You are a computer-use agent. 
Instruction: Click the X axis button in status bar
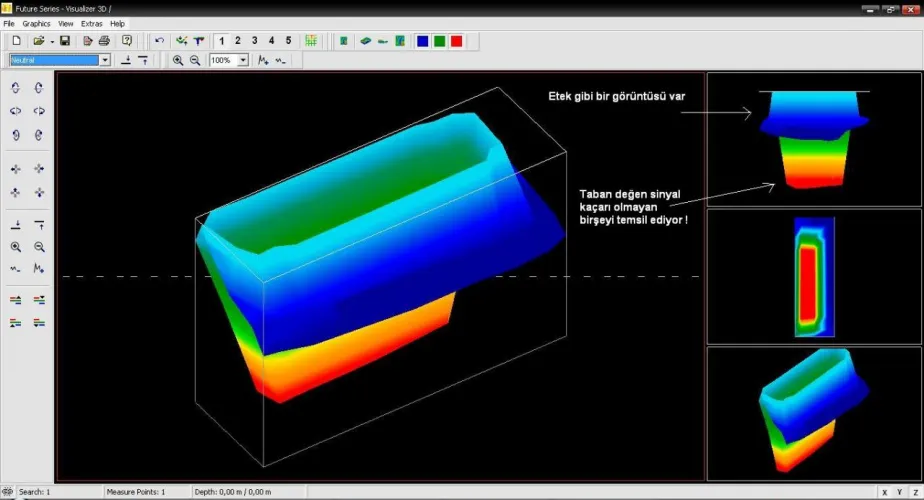[x=884, y=492]
